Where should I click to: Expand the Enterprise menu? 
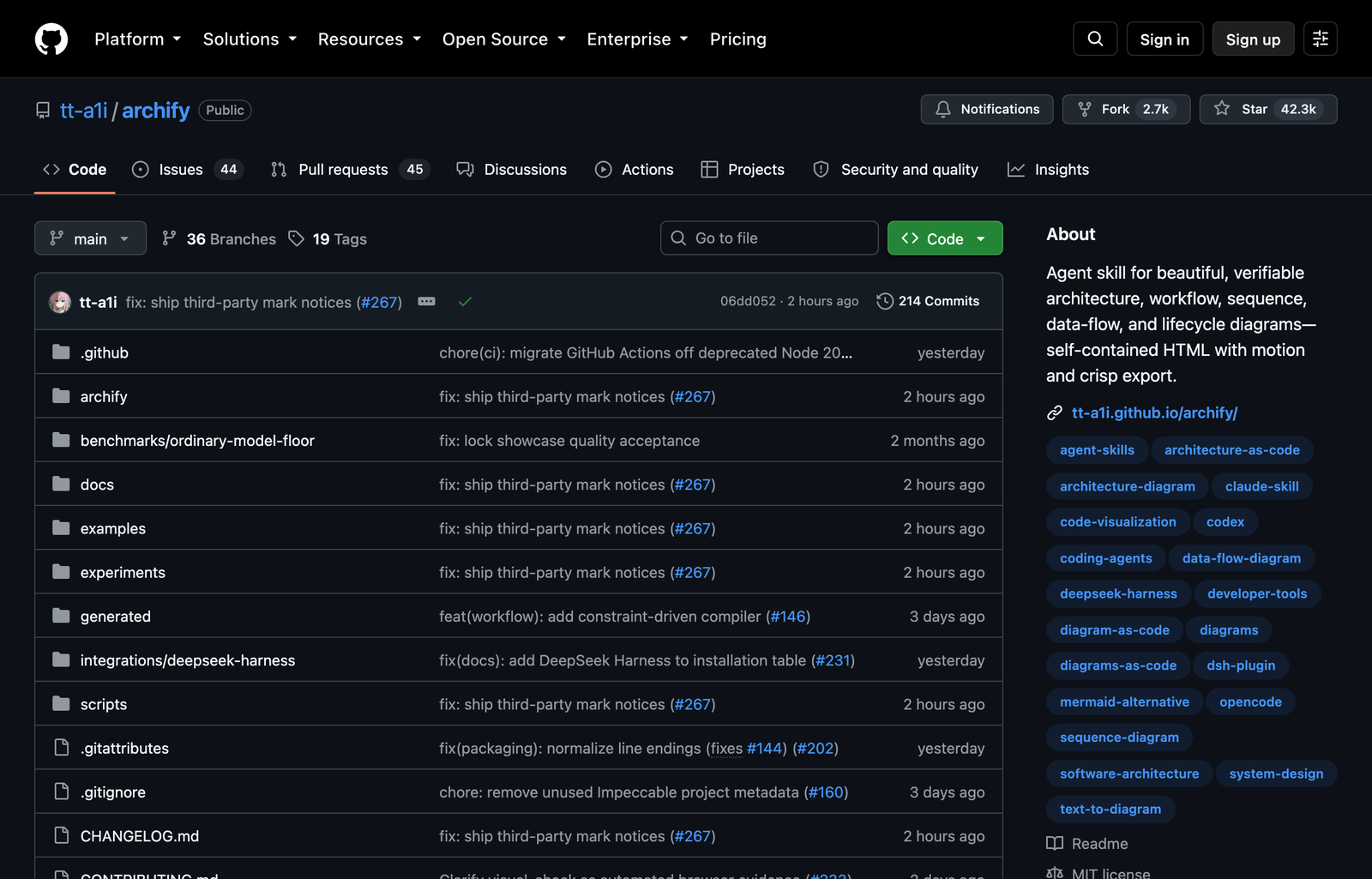click(x=638, y=39)
